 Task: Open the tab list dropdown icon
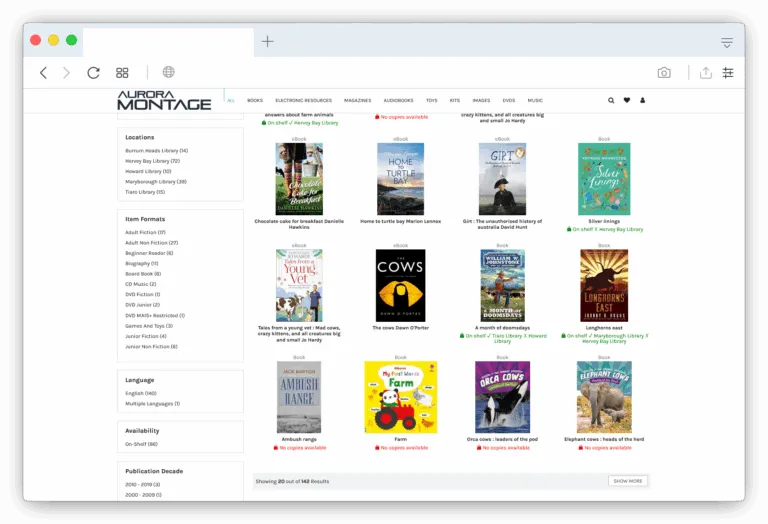[x=727, y=43]
